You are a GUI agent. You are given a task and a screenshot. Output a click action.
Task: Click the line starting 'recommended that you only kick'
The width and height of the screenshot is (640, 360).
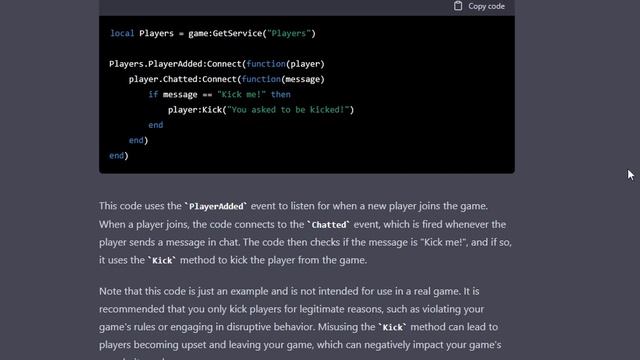click(291, 309)
